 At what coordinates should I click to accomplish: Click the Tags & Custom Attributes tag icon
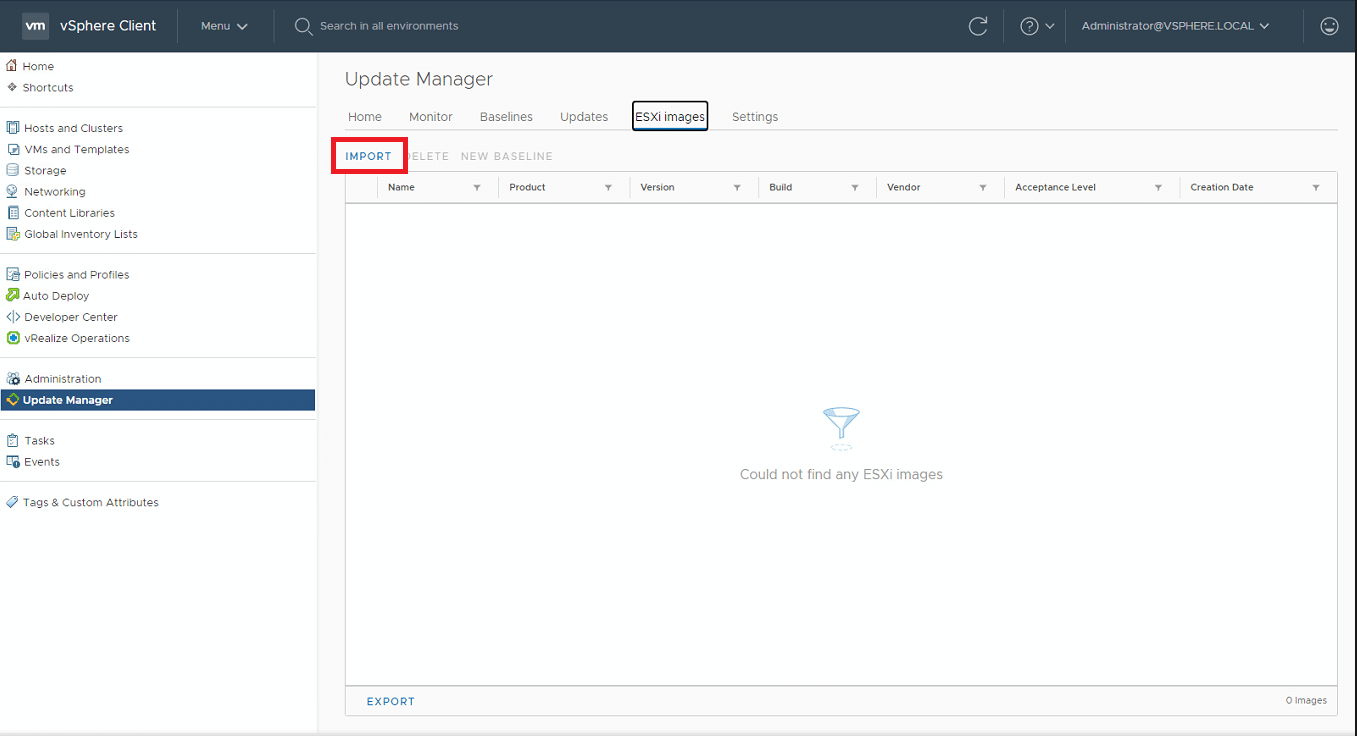click(x=12, y=502)
